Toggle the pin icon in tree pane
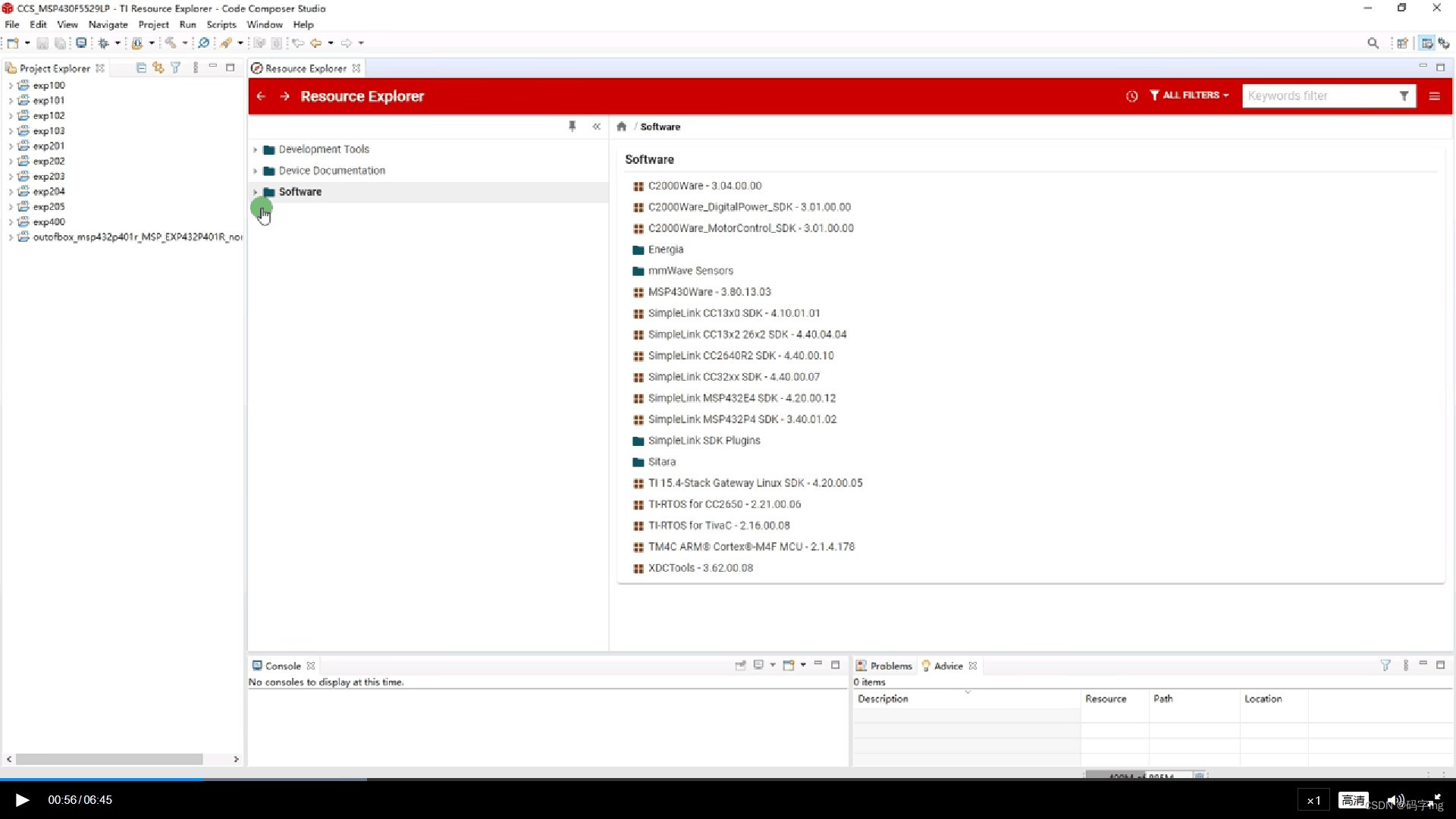The image size is (1456, 819). (573, 127)
